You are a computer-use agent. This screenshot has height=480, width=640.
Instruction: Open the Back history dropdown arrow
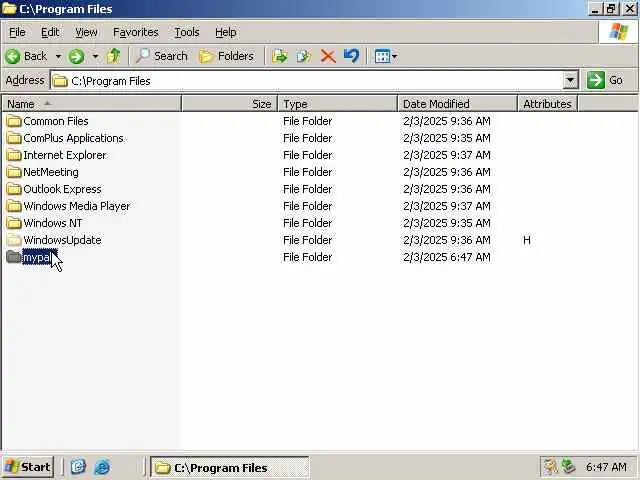(58, 56)
